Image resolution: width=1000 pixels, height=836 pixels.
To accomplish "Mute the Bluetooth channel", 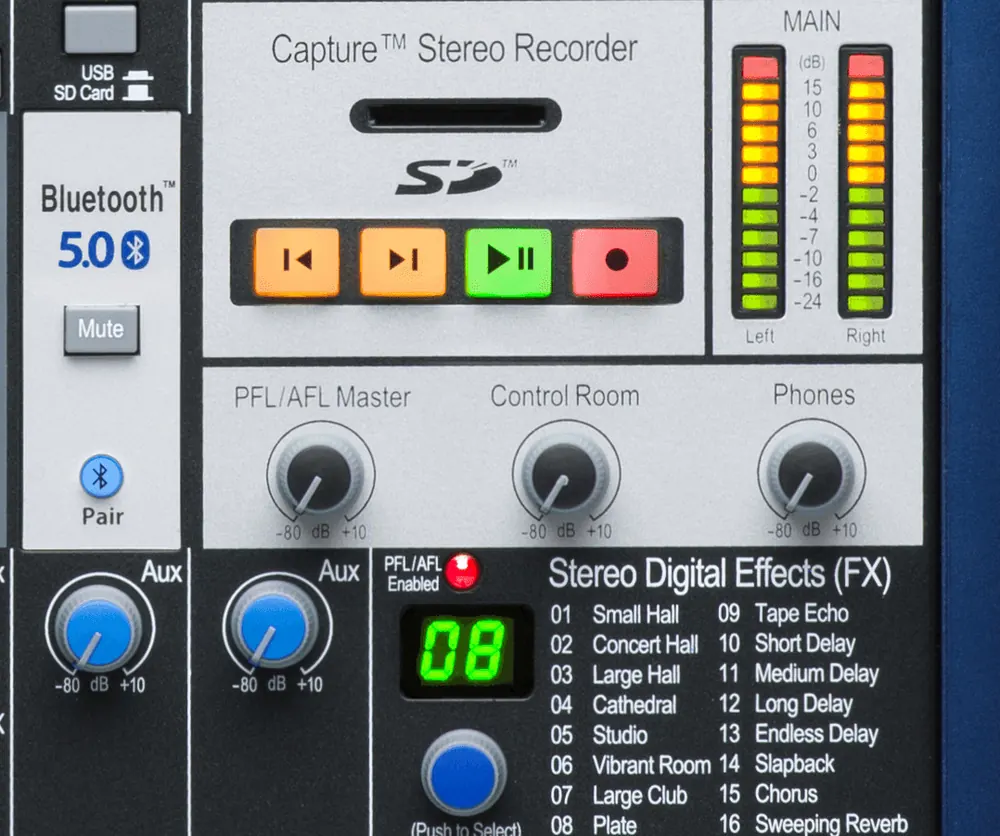I will coord(101,330).
